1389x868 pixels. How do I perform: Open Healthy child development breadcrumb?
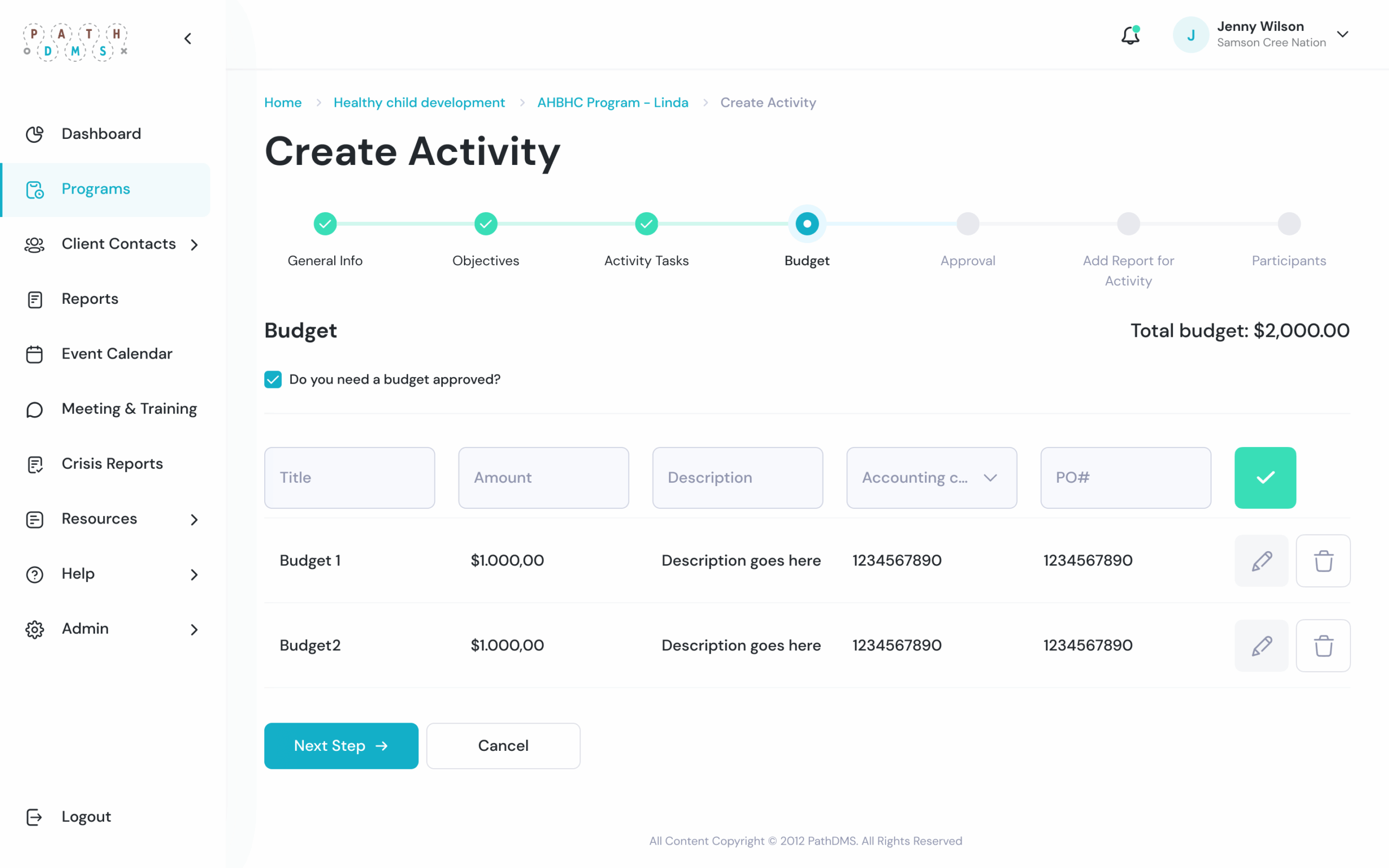[x=419, y=102]
